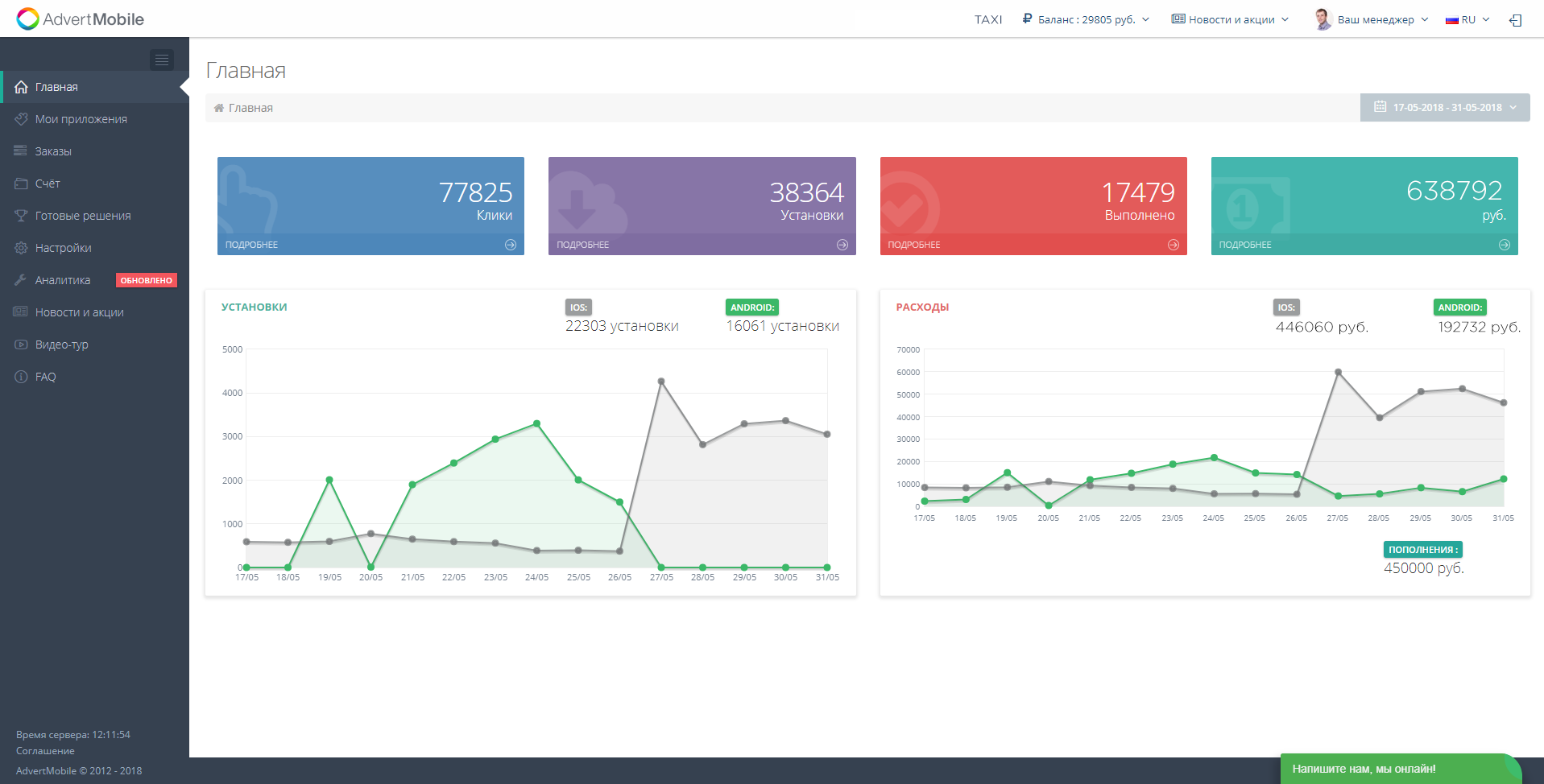Click the arrow icon on Установки card
Screen dimensions: 1544x784
pyautogui.click(x=842, y=245)
